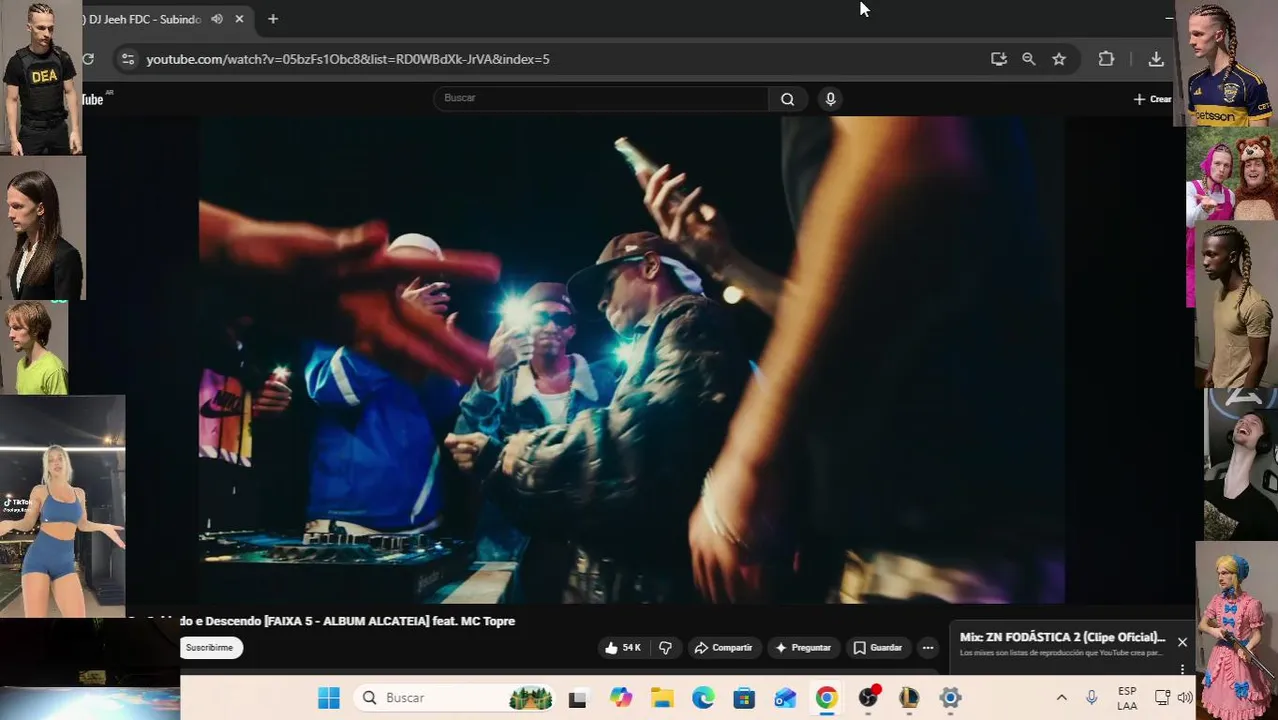The height and width of the screenshot is (720, 1278).
Task: Click the pink doll costume overlay image
Action: (x=1236, y=632)
